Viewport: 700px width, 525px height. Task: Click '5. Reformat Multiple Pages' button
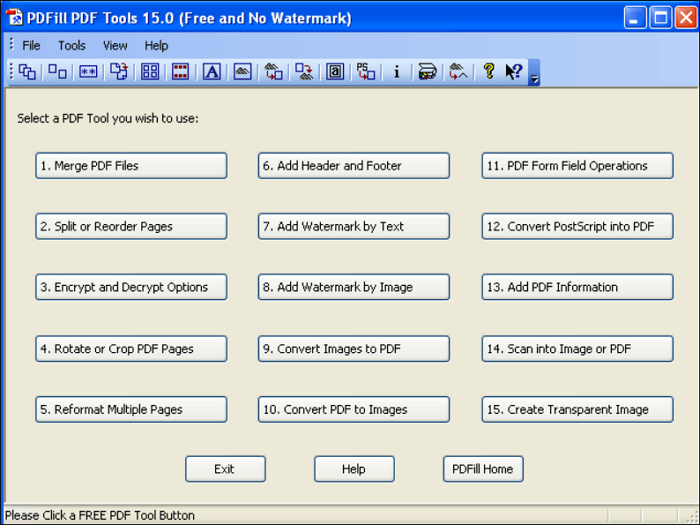[x=131, y=409]
